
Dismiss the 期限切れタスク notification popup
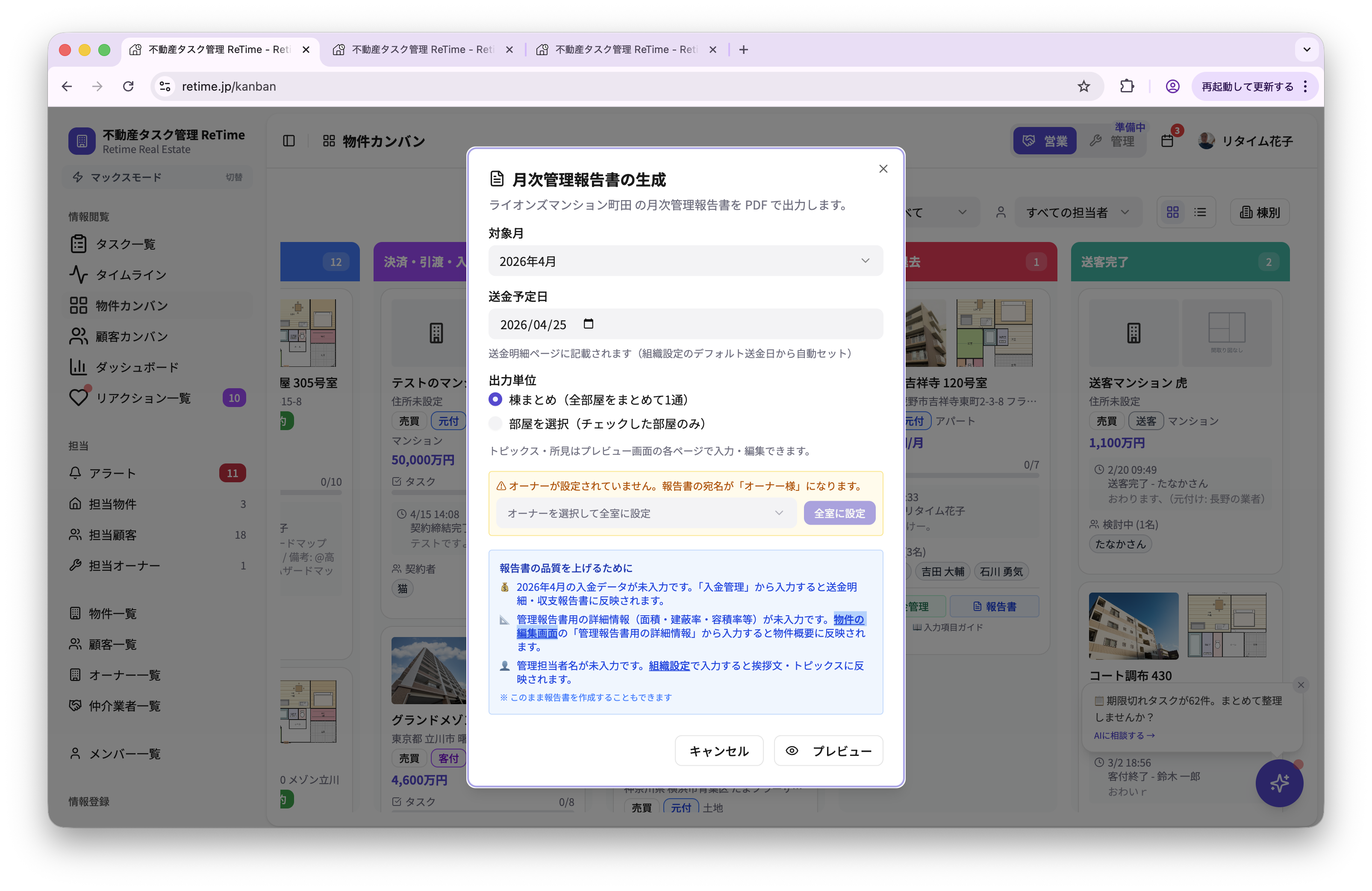1301,684
